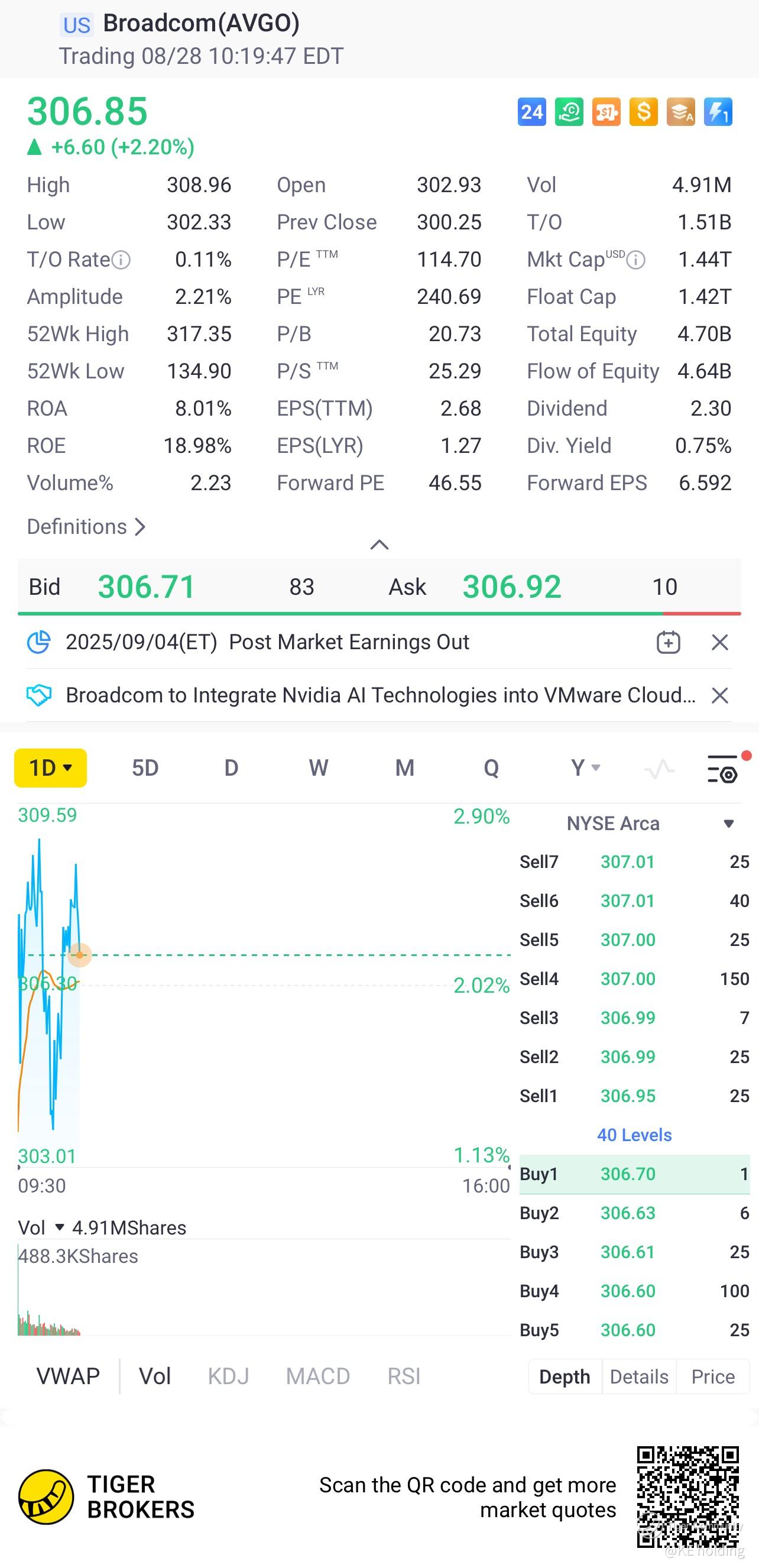This screenshot has height=1568, width=759.
Task: View the 40 Levels order book
Action: click(634, 1135)
